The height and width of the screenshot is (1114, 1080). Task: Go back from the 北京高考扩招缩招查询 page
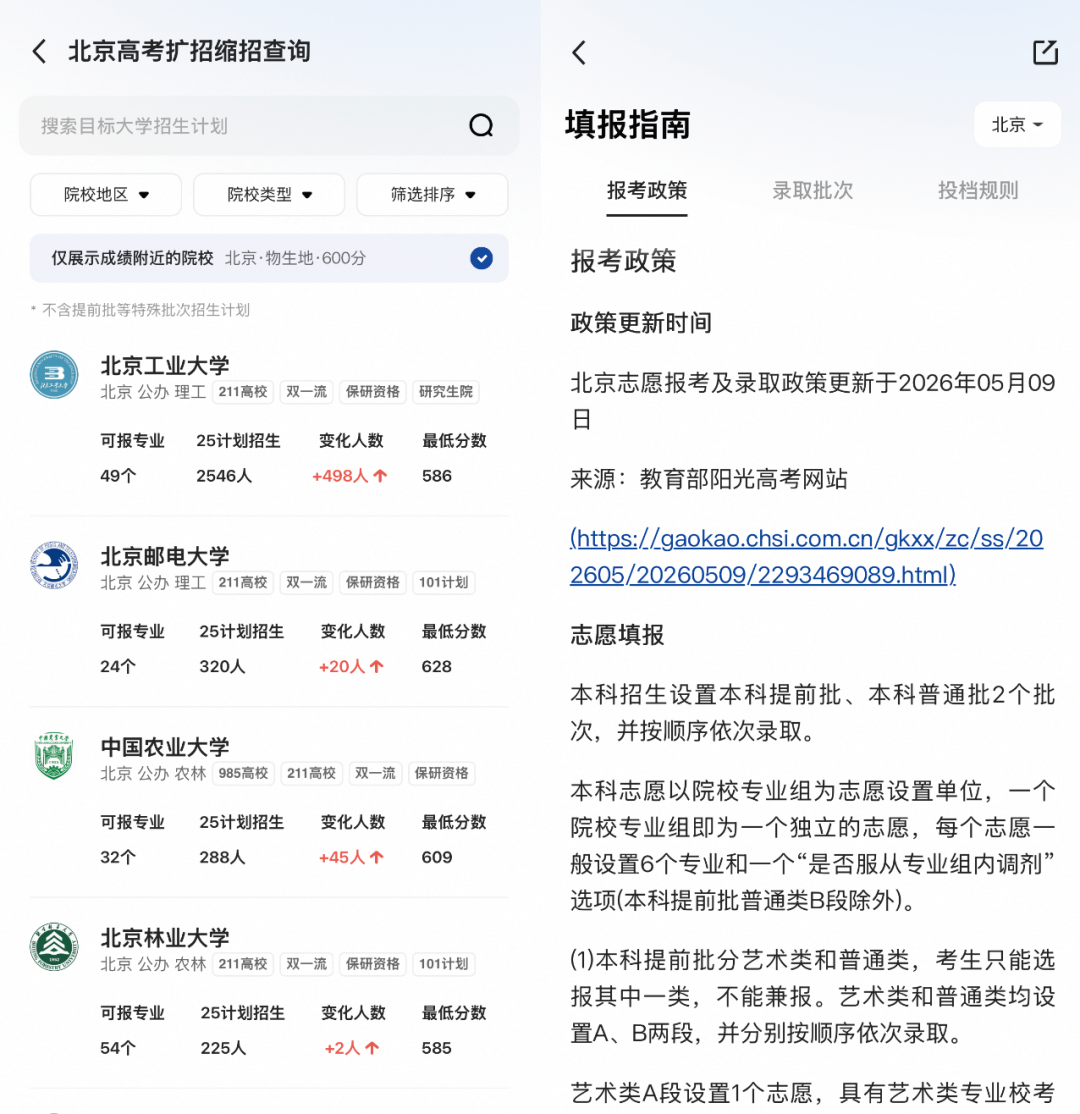click(x=40, y=52)
